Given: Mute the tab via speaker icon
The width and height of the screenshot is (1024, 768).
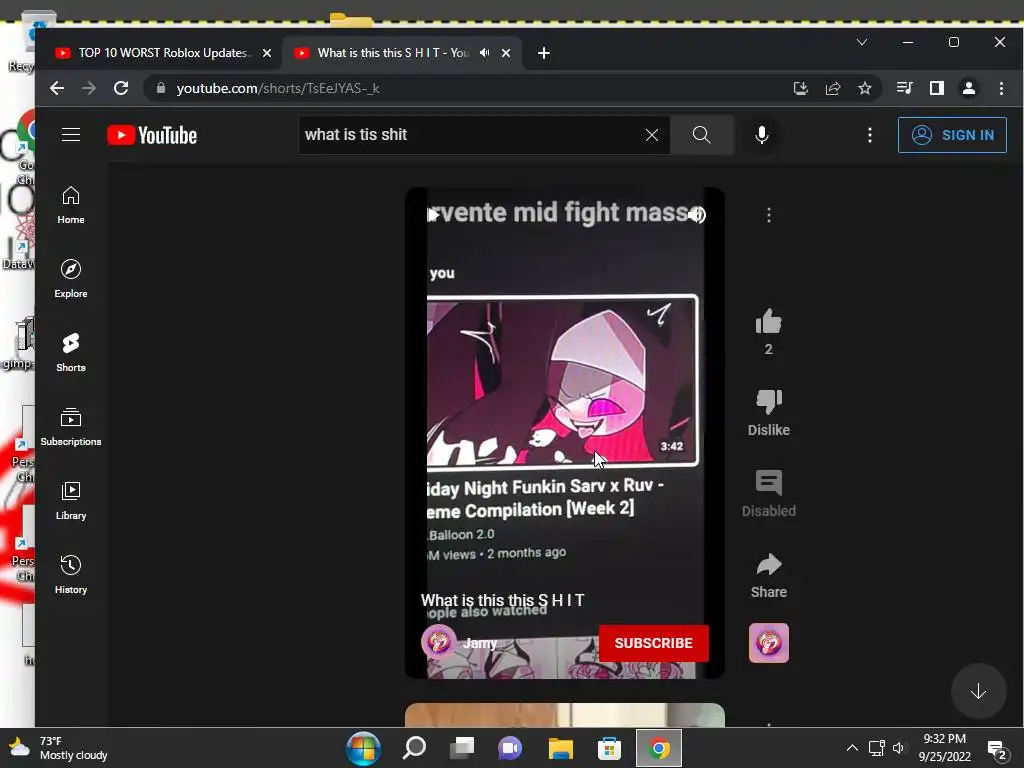Looking at the screenshot, I should (484, 53).
